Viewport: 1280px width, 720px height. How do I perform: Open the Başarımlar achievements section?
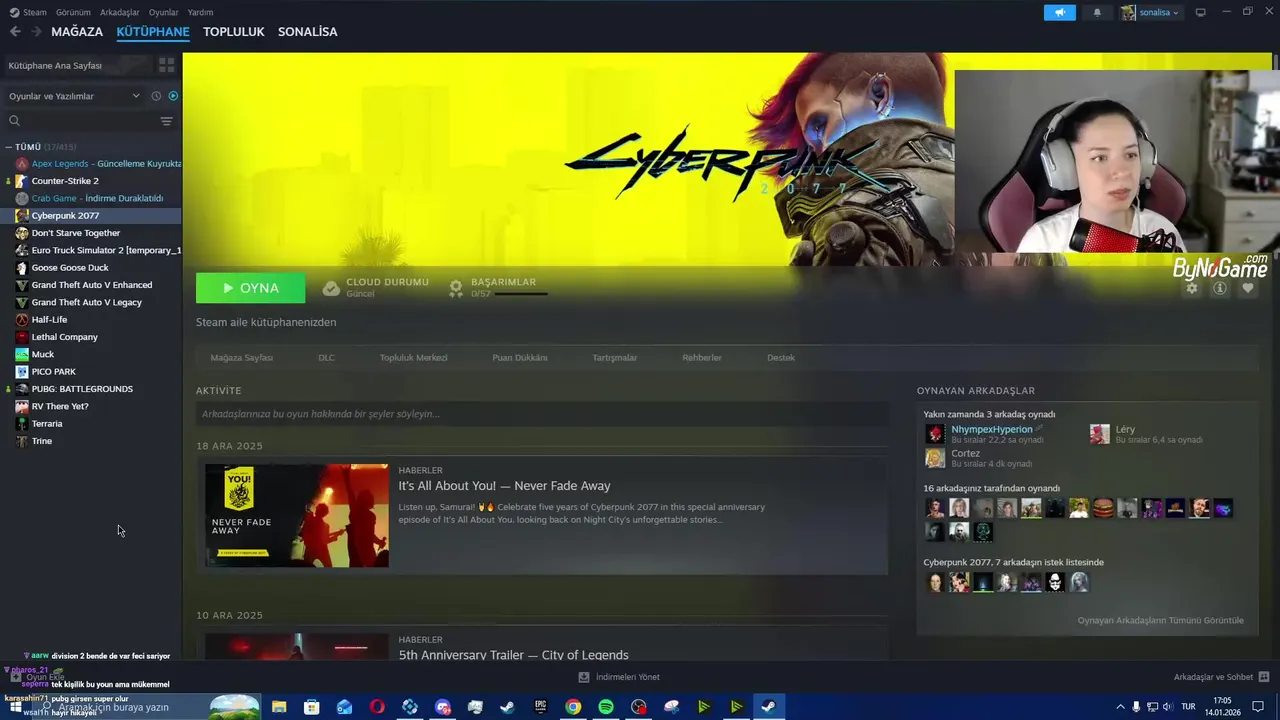pos(497,287)
